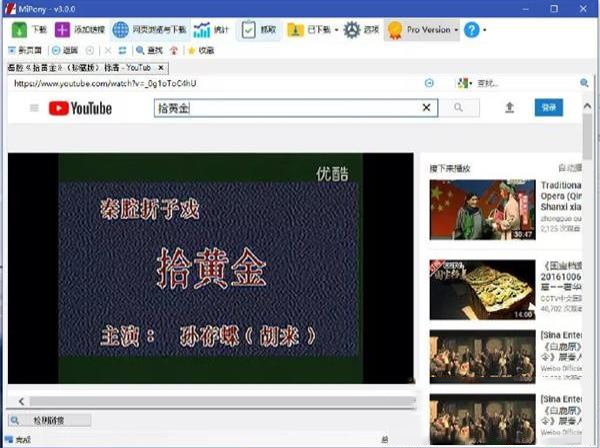This screenshot has height=448, width=600.
Task: Click the vertical scrollbar up arrow
Action: pos(587,106)
